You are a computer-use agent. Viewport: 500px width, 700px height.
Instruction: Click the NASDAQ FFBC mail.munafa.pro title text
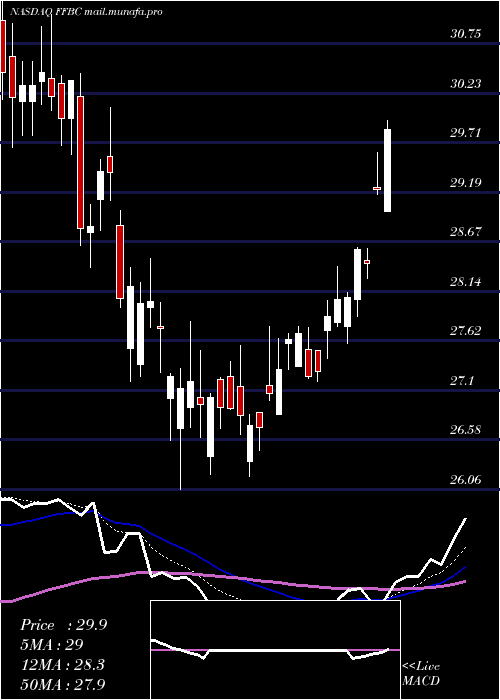pos(85,12)
